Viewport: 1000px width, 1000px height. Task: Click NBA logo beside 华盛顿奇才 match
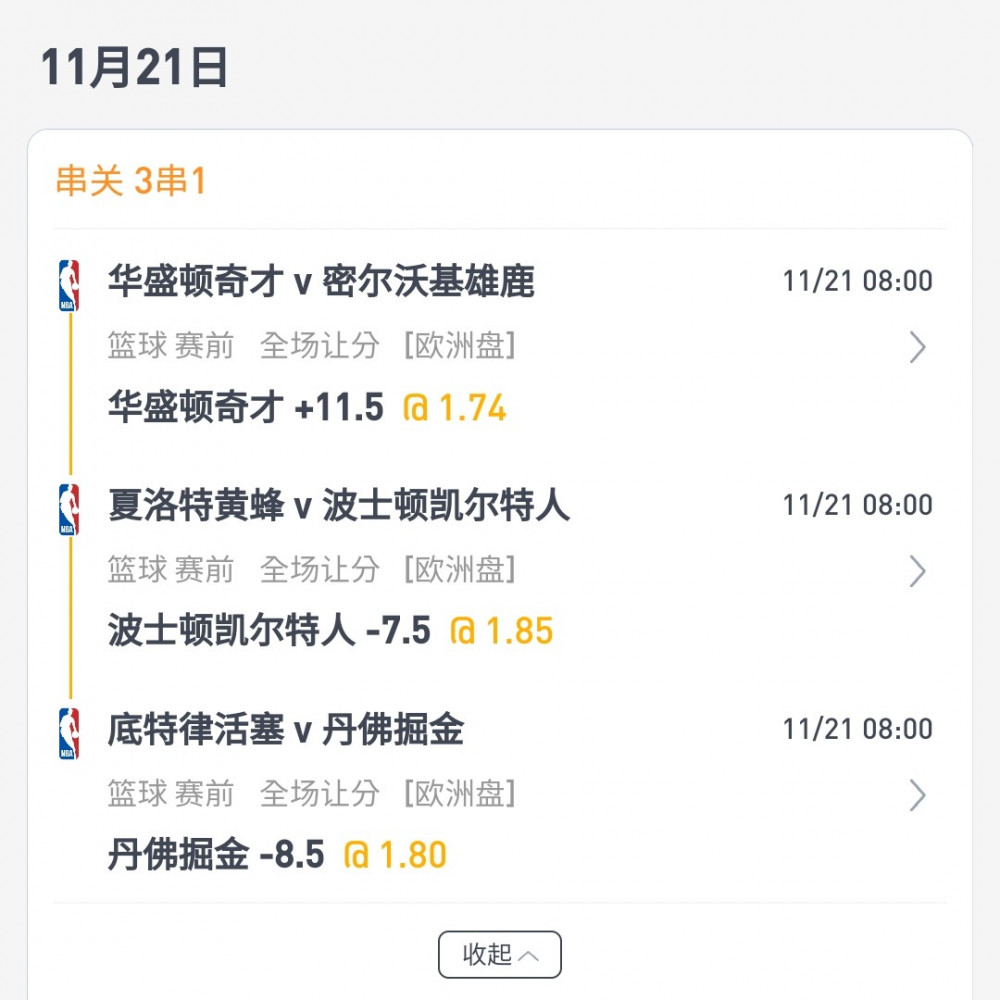(x=69, y=285)
